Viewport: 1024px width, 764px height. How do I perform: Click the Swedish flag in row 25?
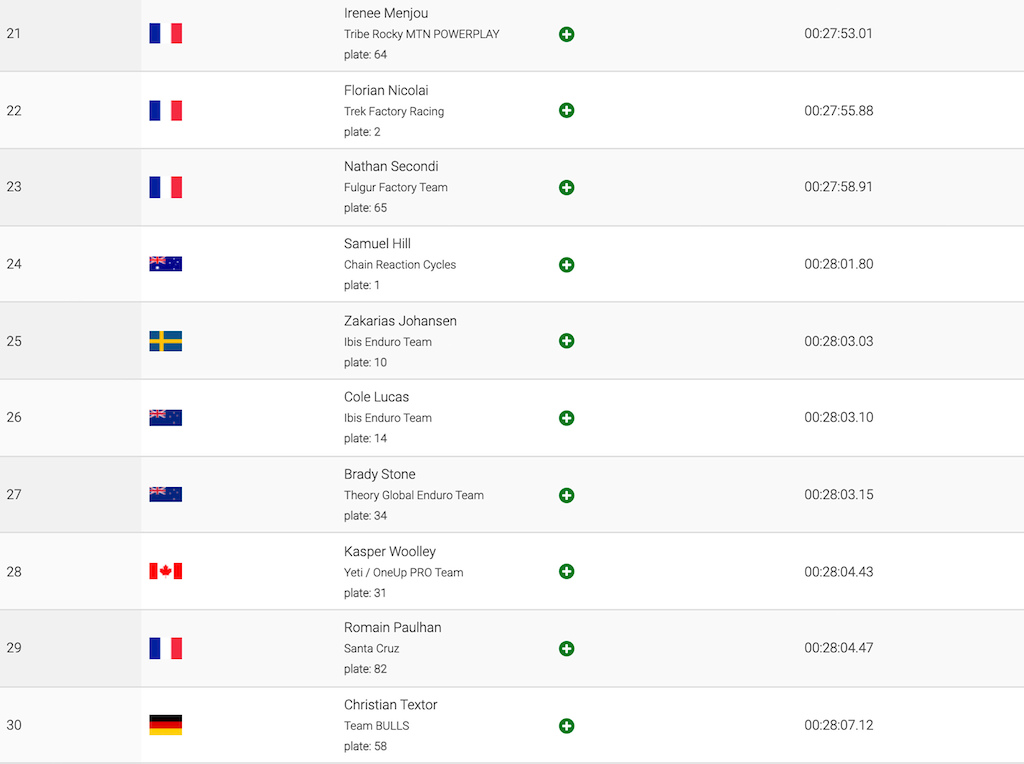tap(165, 341)
